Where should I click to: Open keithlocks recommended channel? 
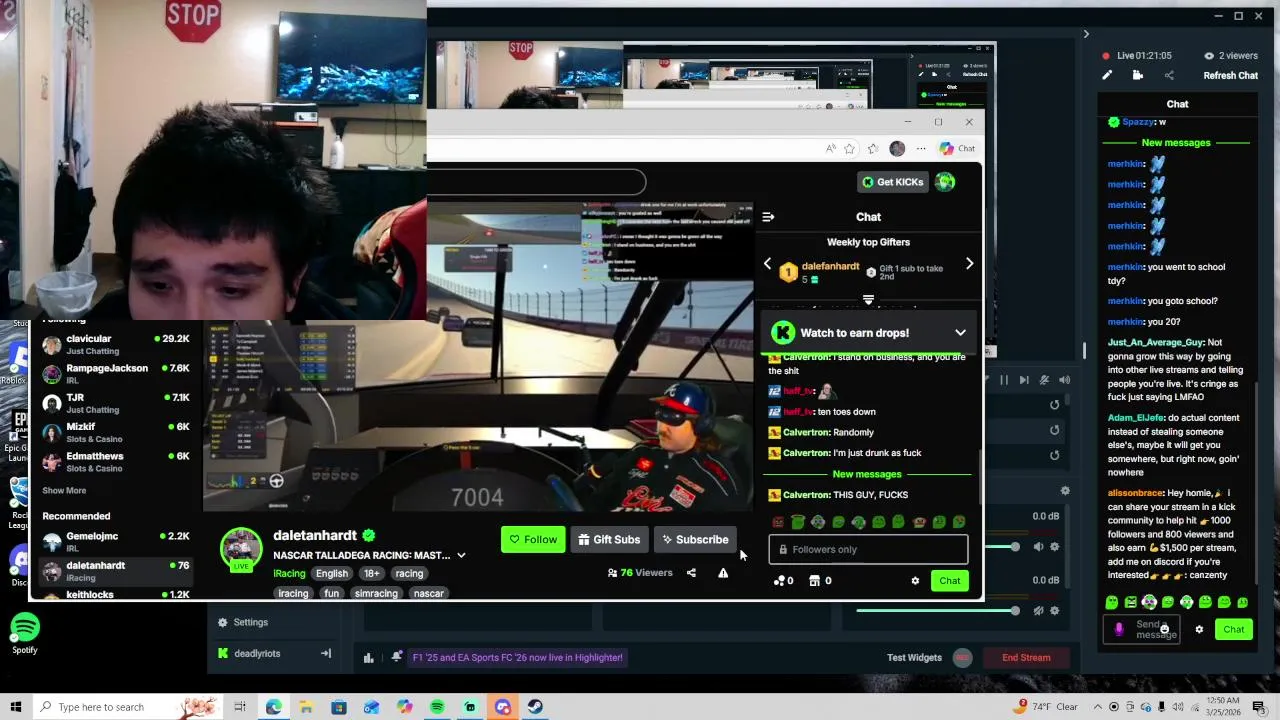click(x=114, y=594)
